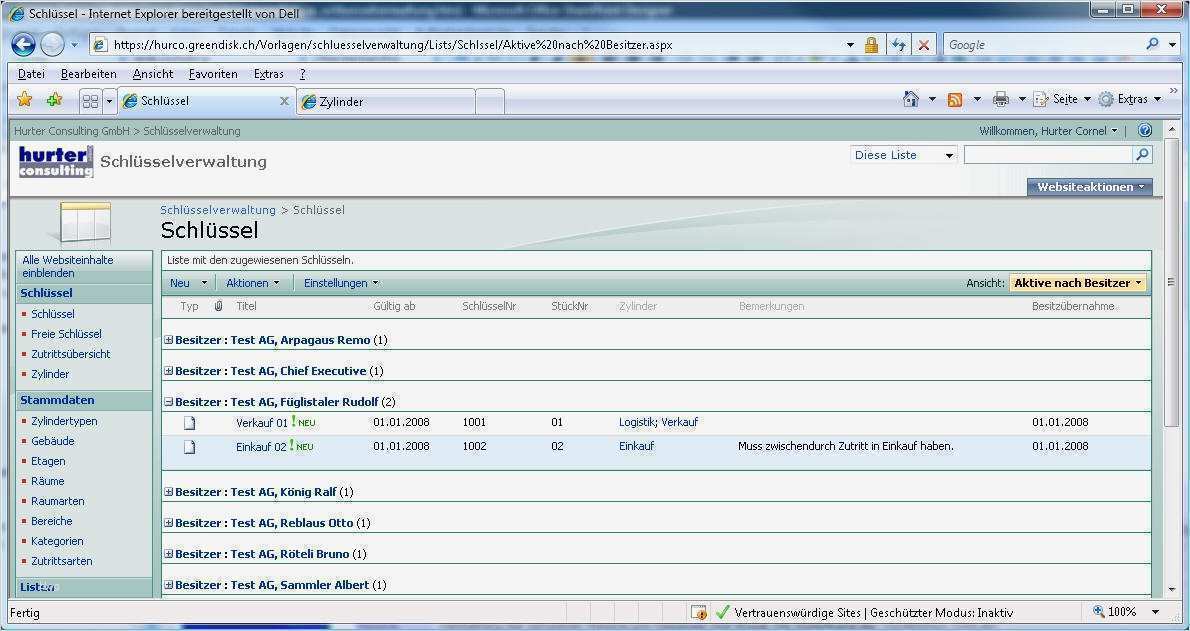Open the Quick Tabs grid icon
Screen dimensions: 1190x631
[x=90, y=101]
